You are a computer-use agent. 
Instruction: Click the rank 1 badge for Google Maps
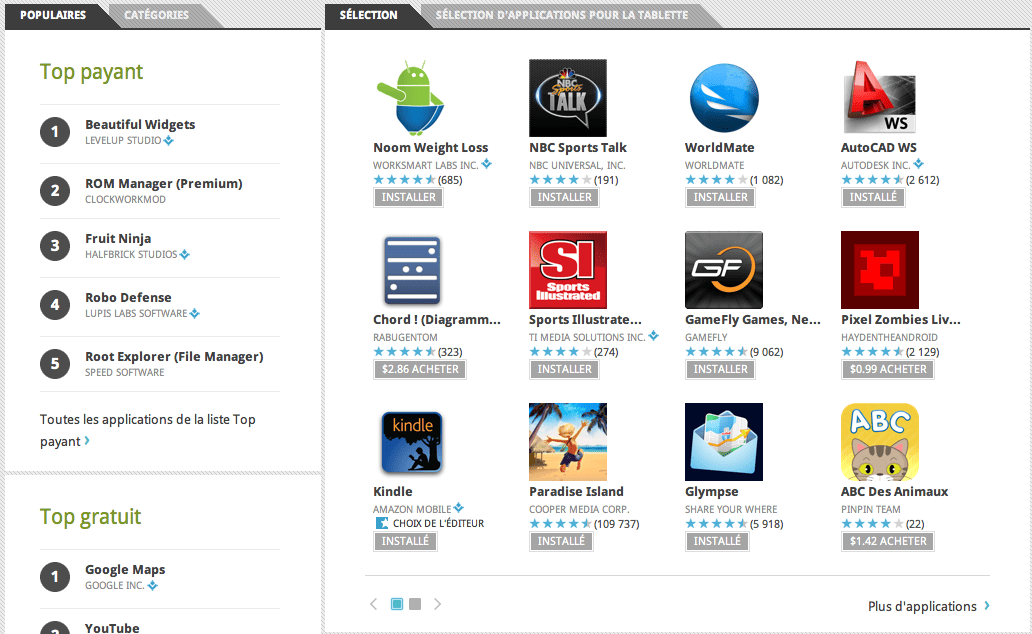point(55,577)
